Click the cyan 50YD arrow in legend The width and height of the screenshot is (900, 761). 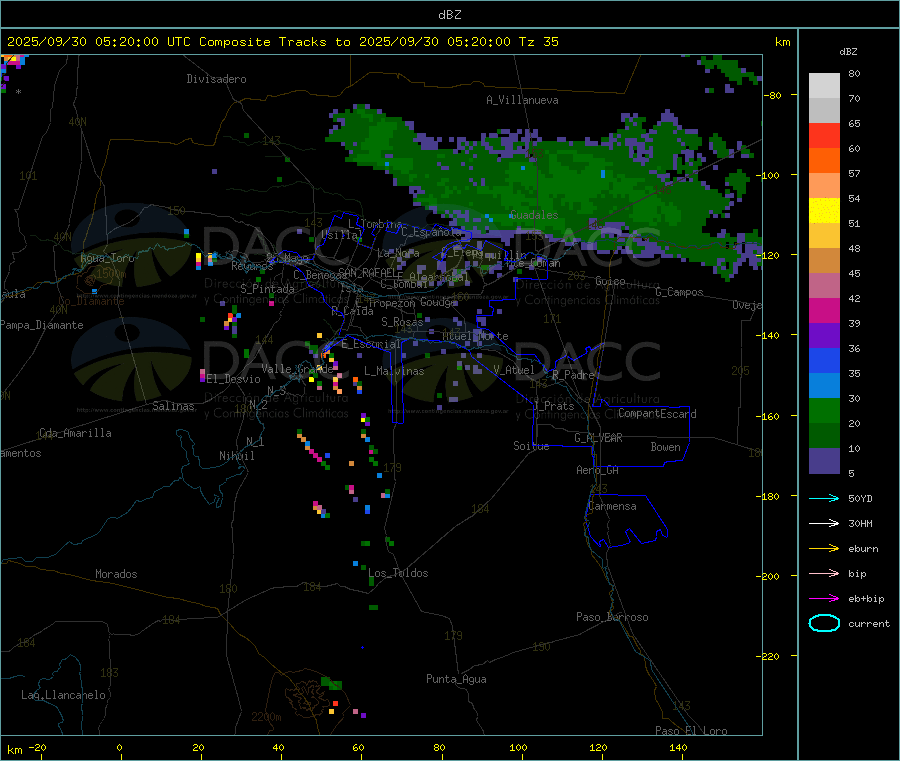(x=824, y=498)
